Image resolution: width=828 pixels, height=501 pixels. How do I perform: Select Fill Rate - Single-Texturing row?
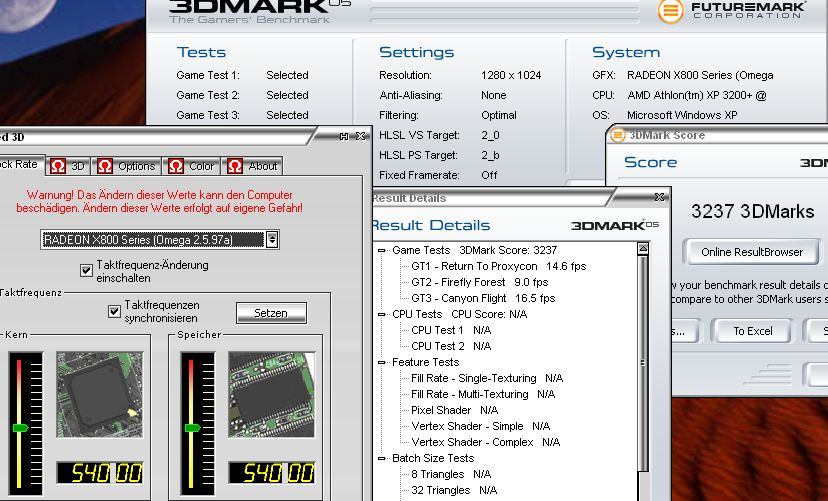point(487,378)
